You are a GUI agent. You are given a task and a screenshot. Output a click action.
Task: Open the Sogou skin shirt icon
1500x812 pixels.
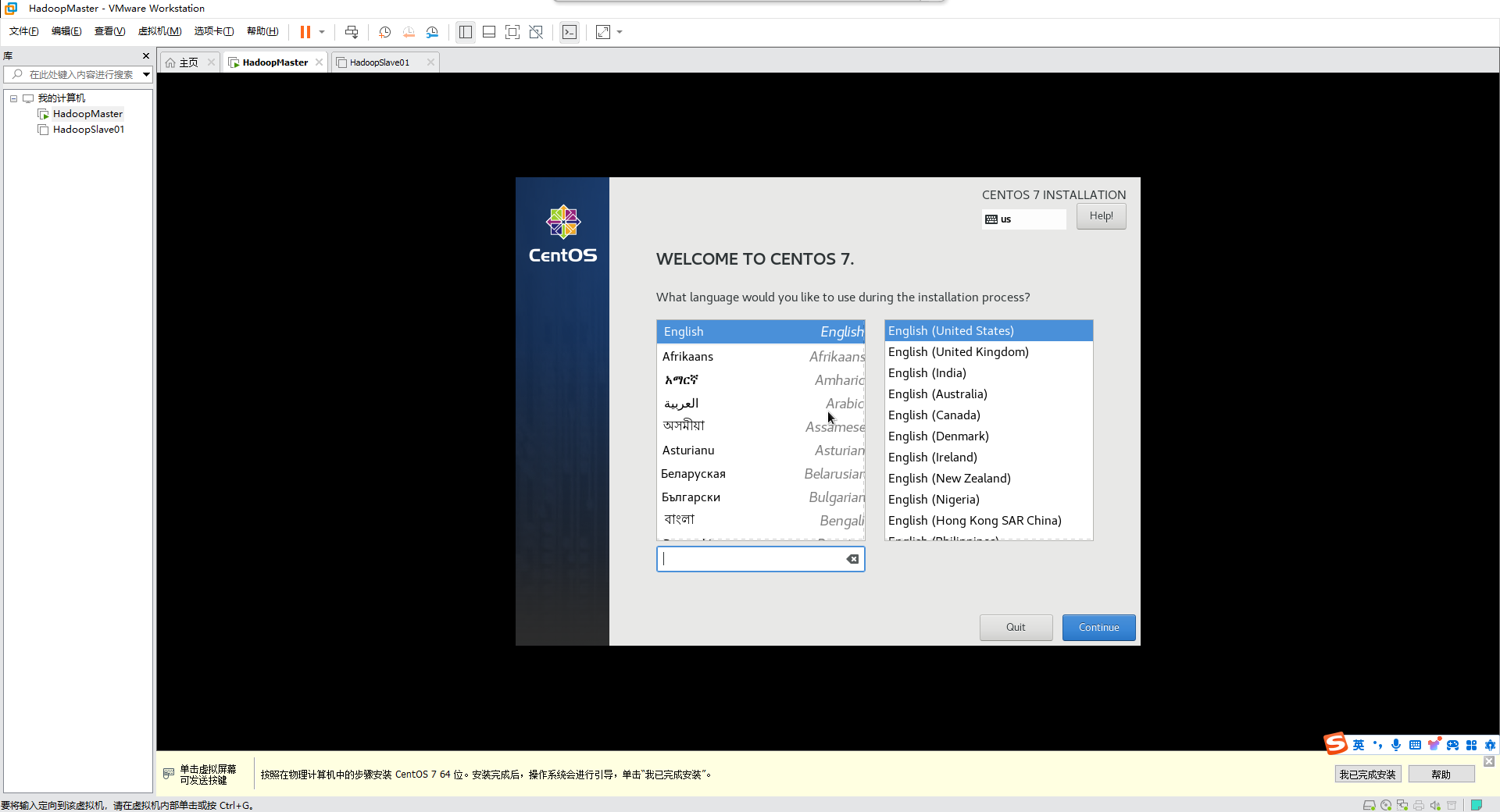click(1434, 744)
